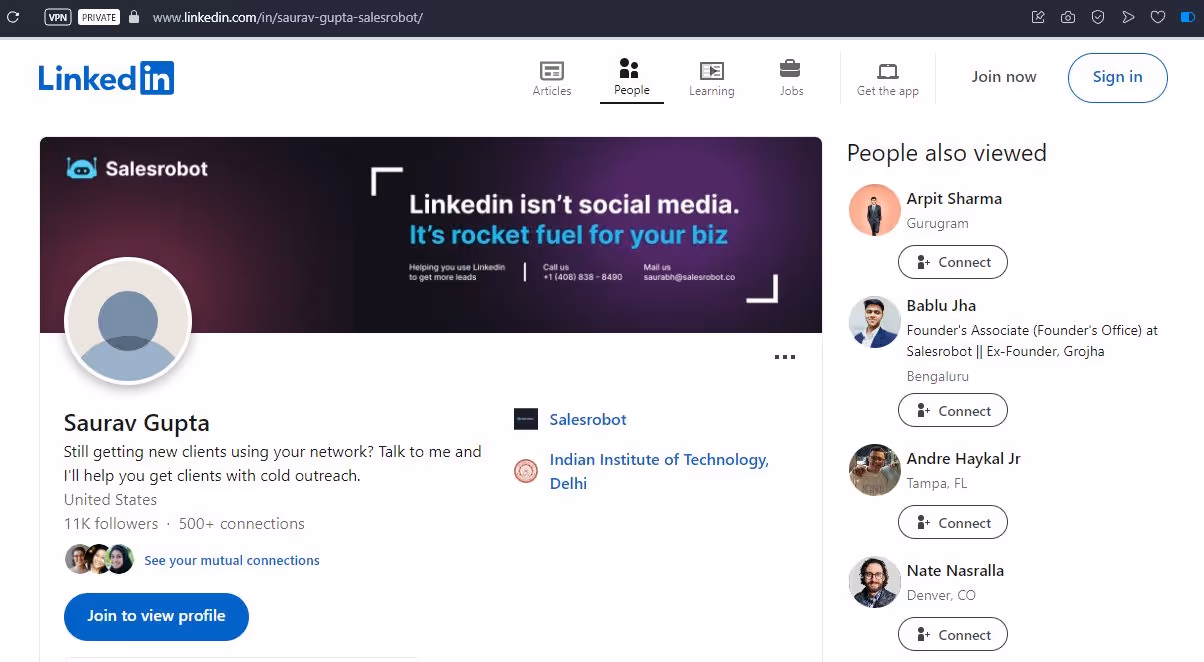Switch to the Jobs tab
1204x662 pixels.
[791, 71]
